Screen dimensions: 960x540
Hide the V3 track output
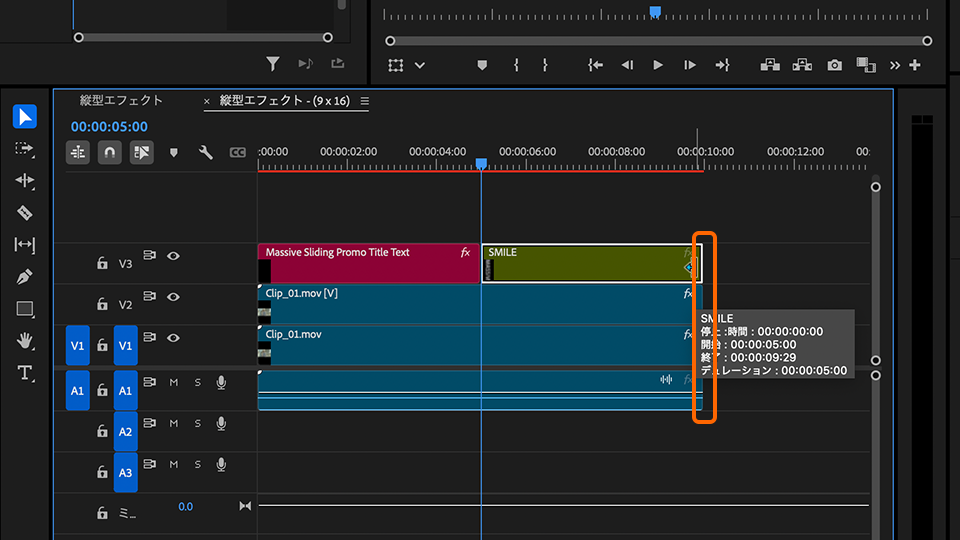click(173, 255)
